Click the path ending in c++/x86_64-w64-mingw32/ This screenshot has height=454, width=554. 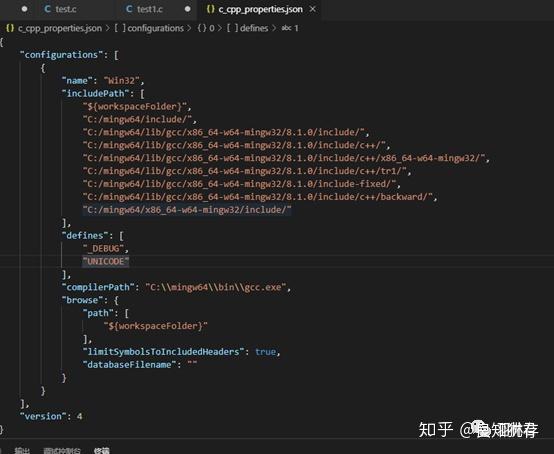click(x=284, y=158)
